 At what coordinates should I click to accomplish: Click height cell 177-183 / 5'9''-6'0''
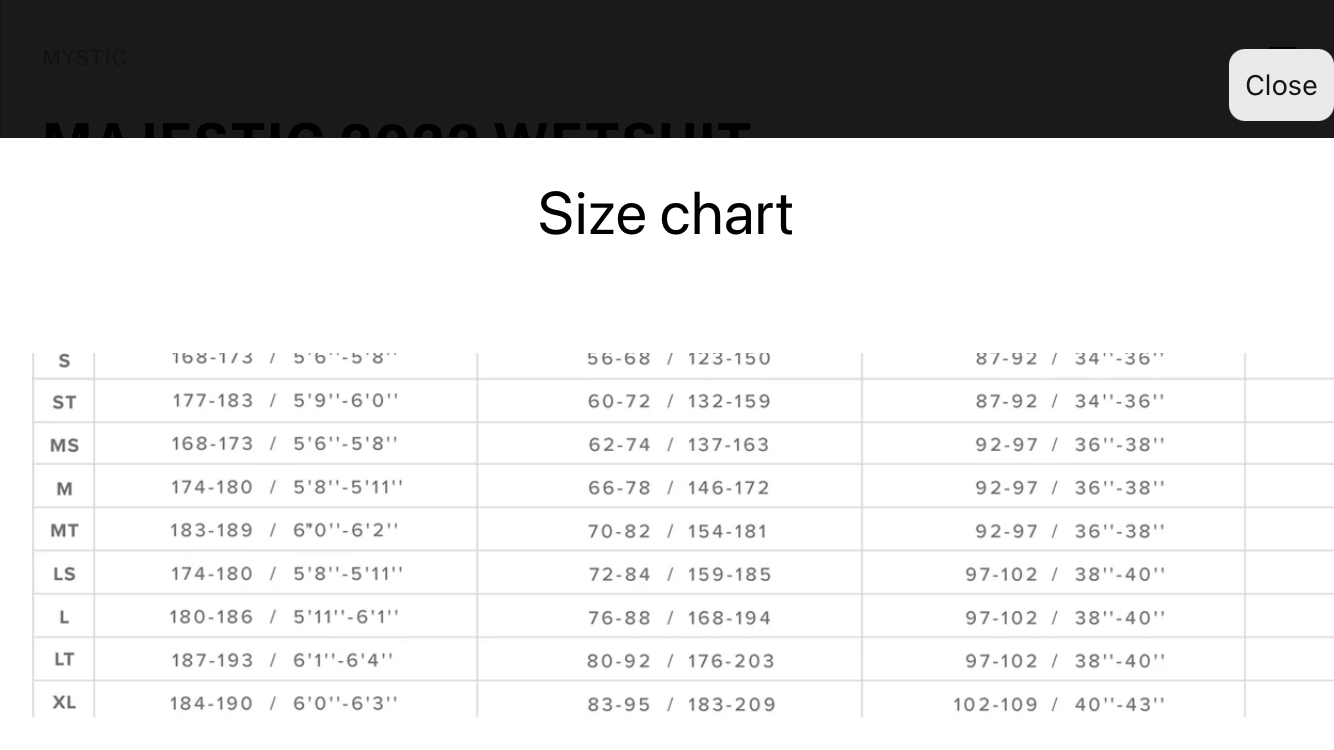[285, 400]
